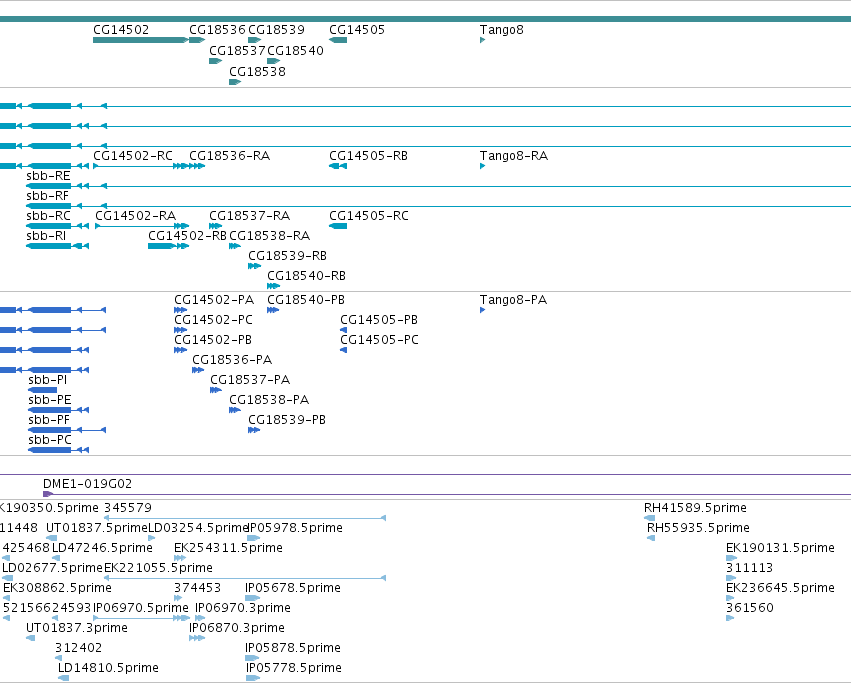Select EST RH55935.5prime

[x=651, y=538]
